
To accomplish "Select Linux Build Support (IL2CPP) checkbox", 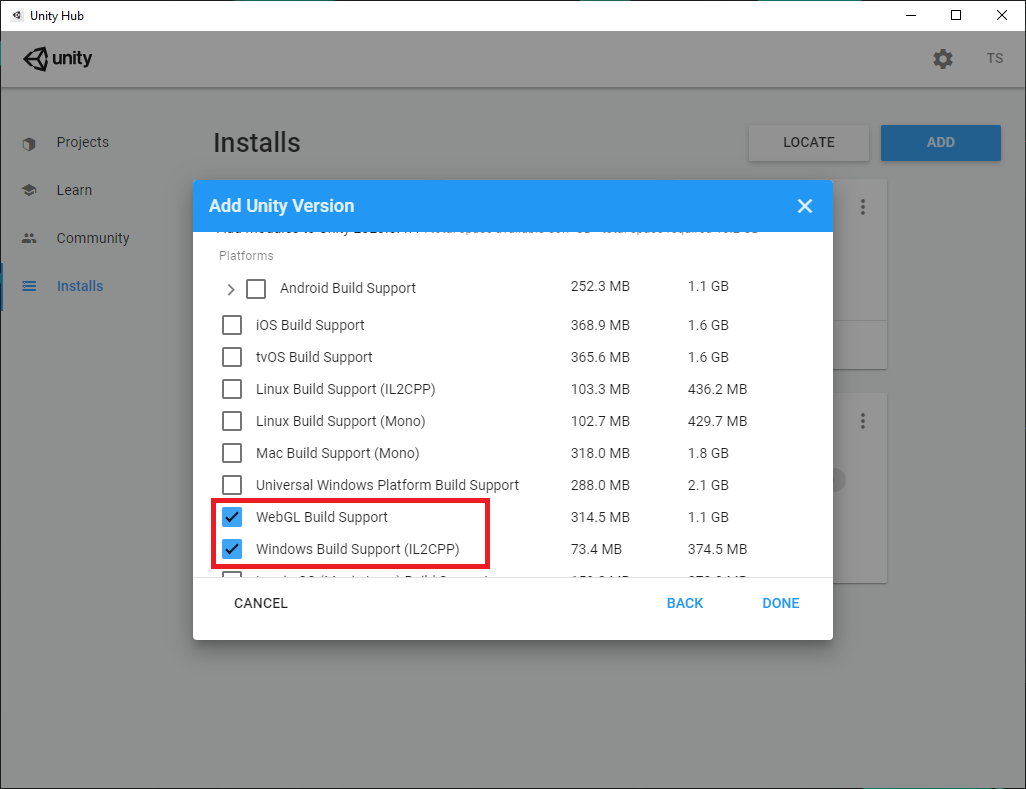I will 232,389.
